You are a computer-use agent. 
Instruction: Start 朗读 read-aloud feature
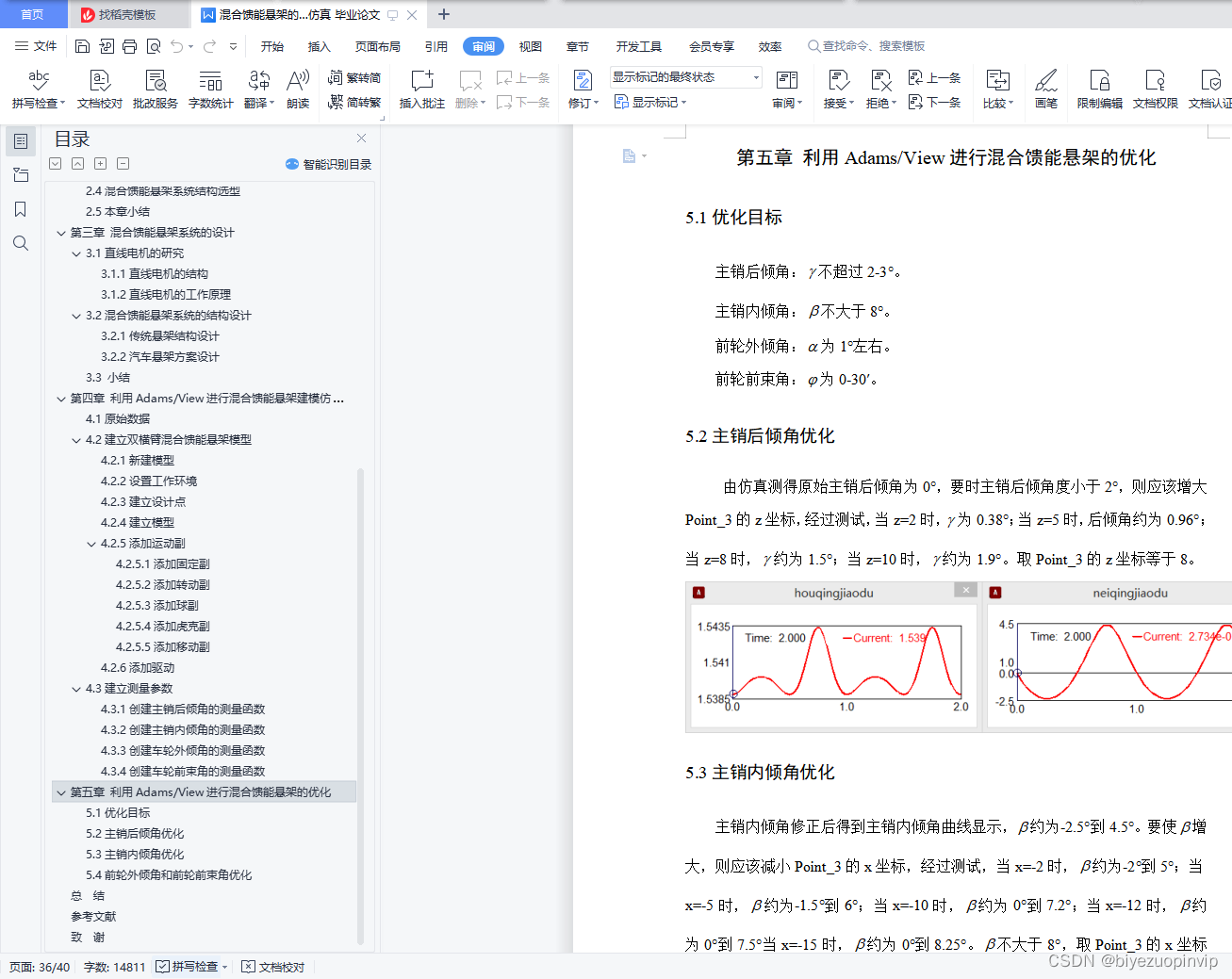coord(298,90)
